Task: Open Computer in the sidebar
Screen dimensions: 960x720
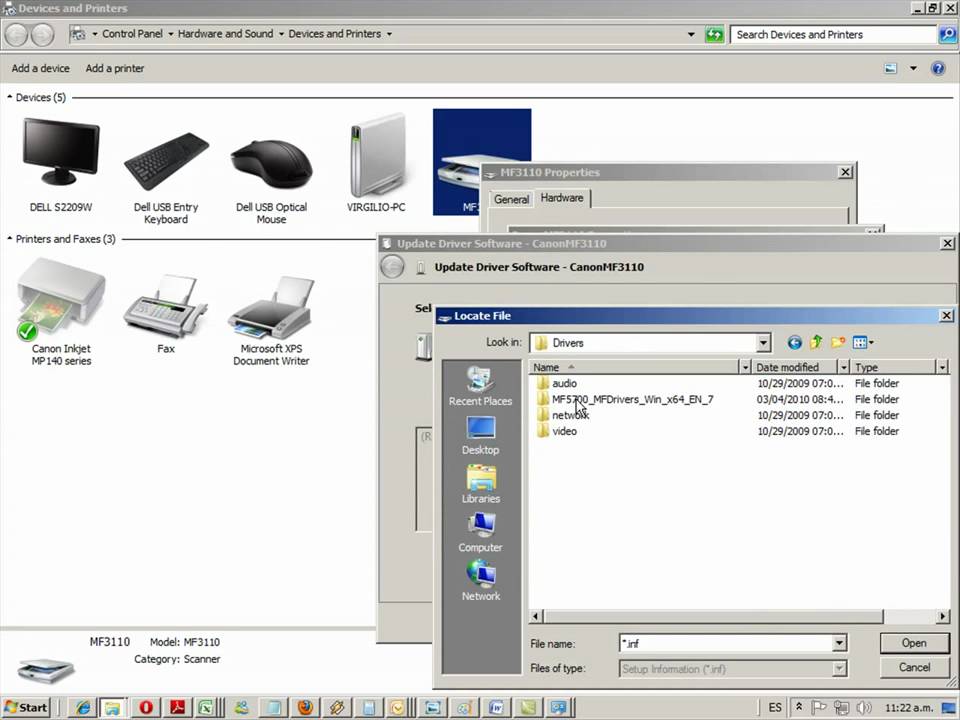Action: 481,533
